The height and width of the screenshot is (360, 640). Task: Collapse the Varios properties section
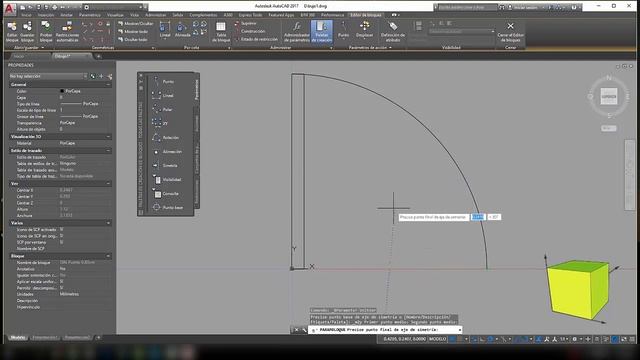click(108, 223)
